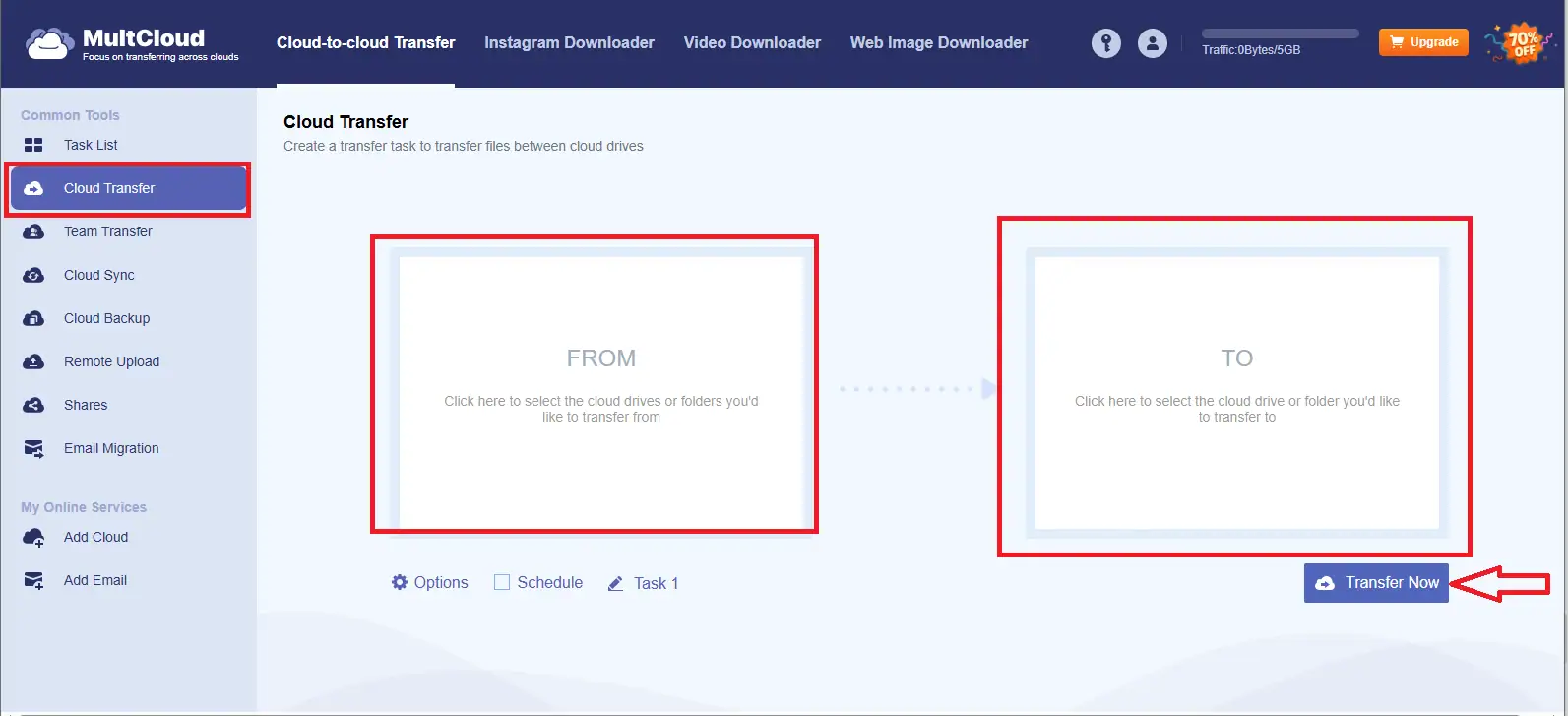
Task: Click the Options gear icon
Action: [x=400, y=582]
